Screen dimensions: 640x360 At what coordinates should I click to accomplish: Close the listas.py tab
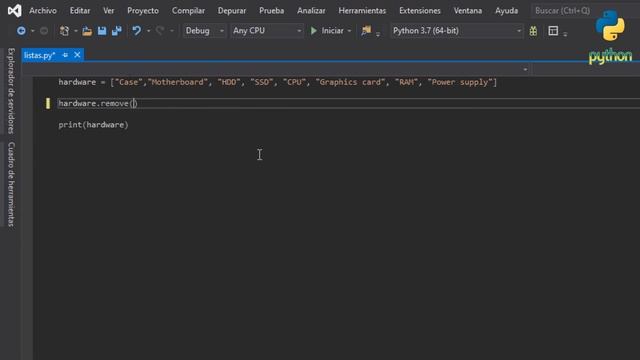77,55
